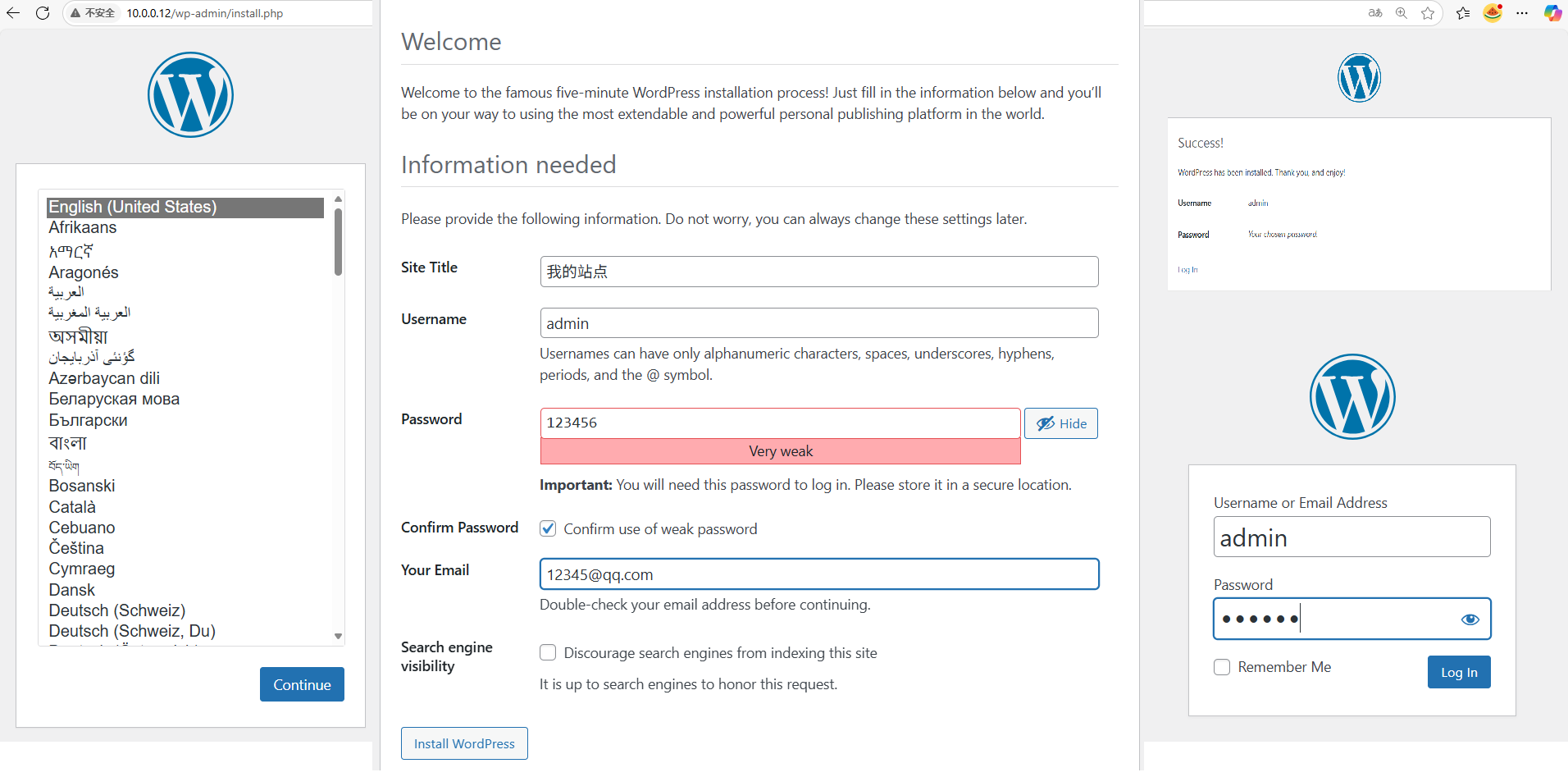Viewport: 1568px width, 777px height.
Task: Launch the Copilot icon in the toolbar
Action: (1552, 13)
